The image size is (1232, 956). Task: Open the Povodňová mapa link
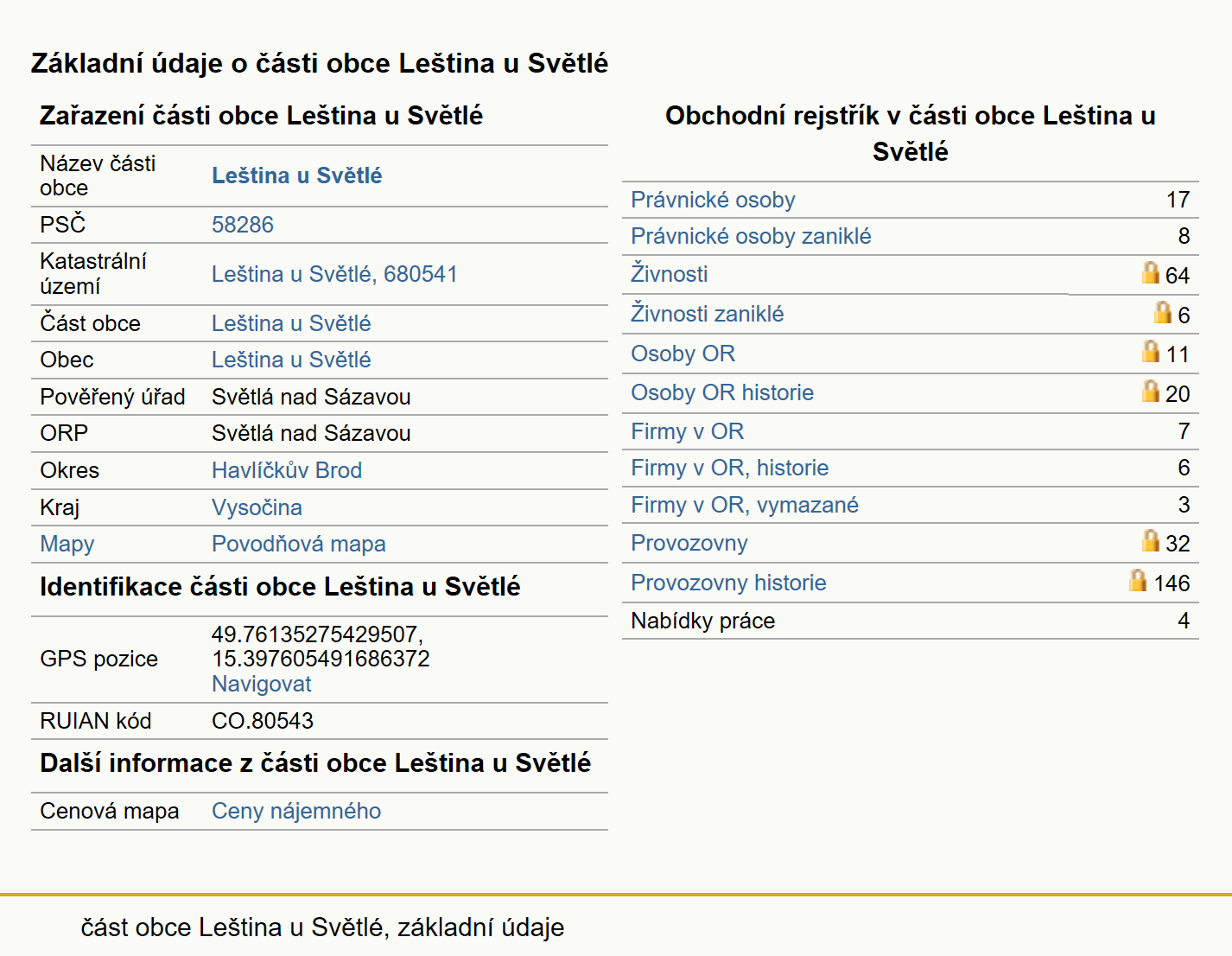click(x=299, y=544)
